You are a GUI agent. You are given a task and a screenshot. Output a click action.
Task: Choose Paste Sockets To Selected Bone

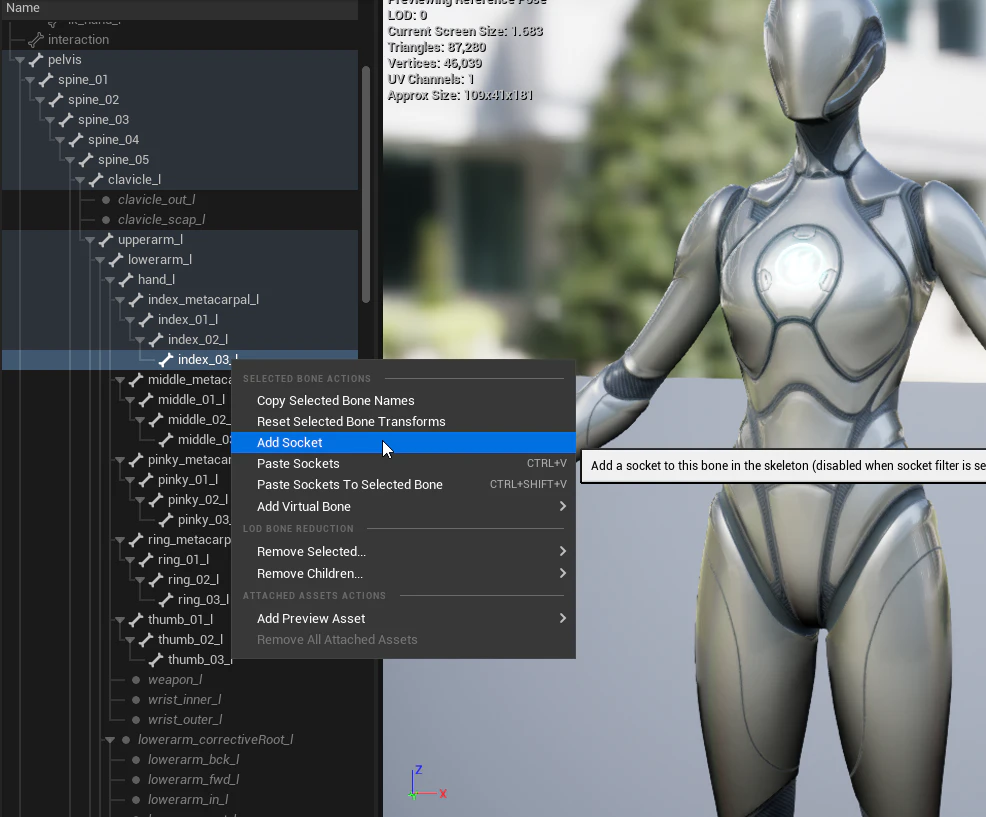[403, 485]
